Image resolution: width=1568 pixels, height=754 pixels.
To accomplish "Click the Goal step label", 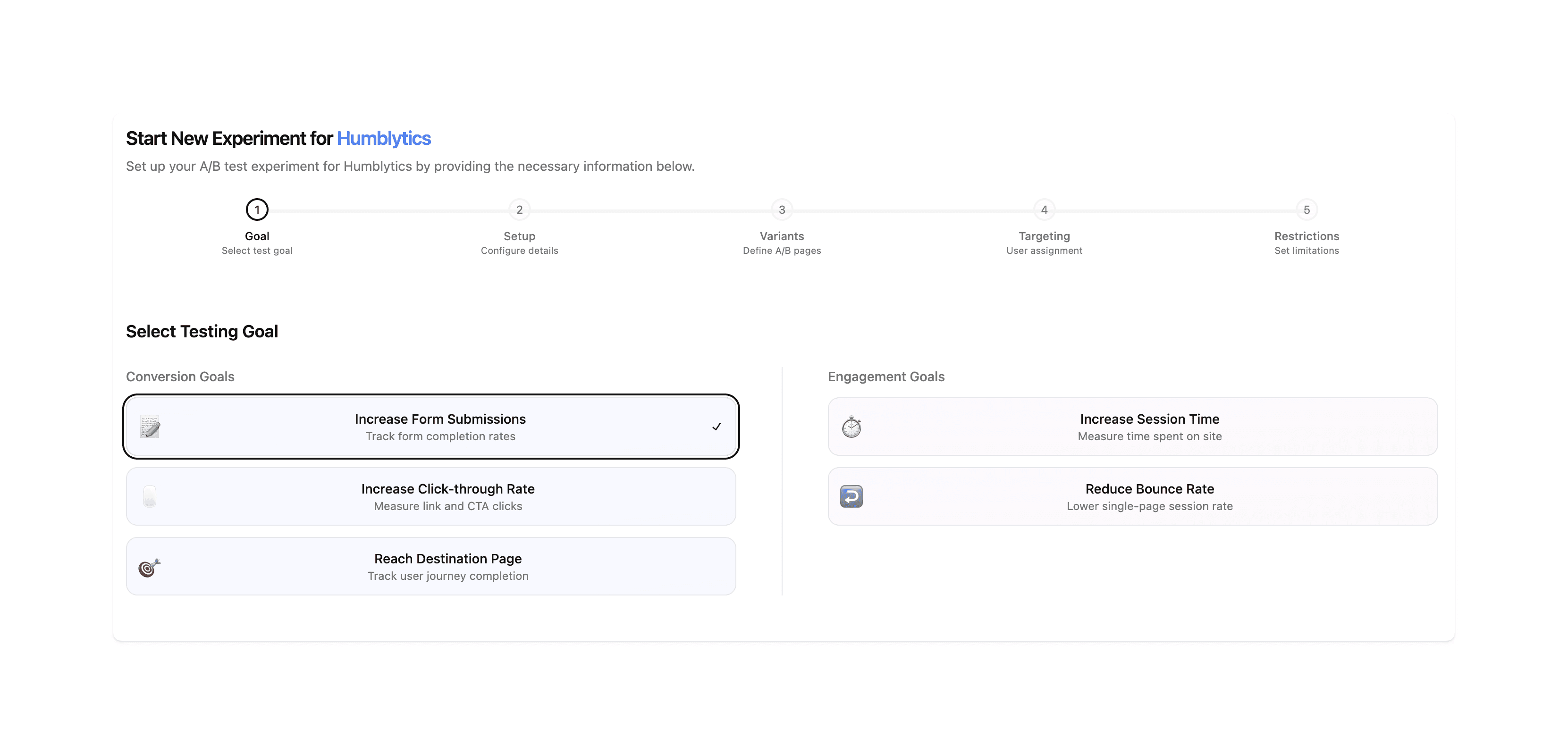I will (x=257, y=236).
